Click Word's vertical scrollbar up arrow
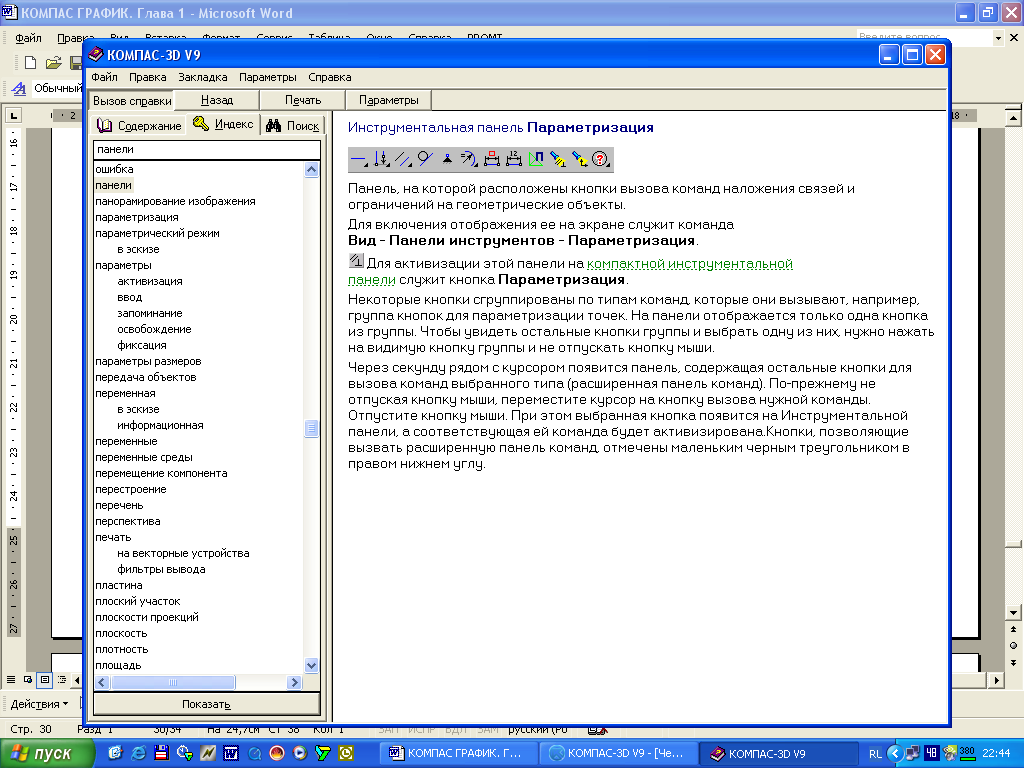The image size is (1024, 768). pos(1013,118)
